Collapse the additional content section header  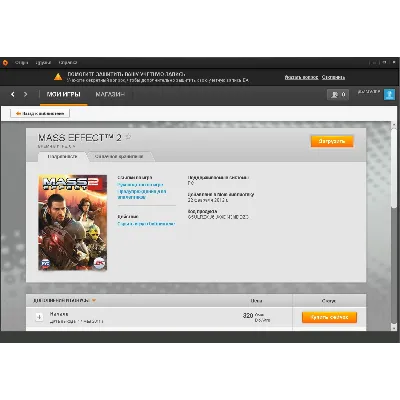point(64,300)
